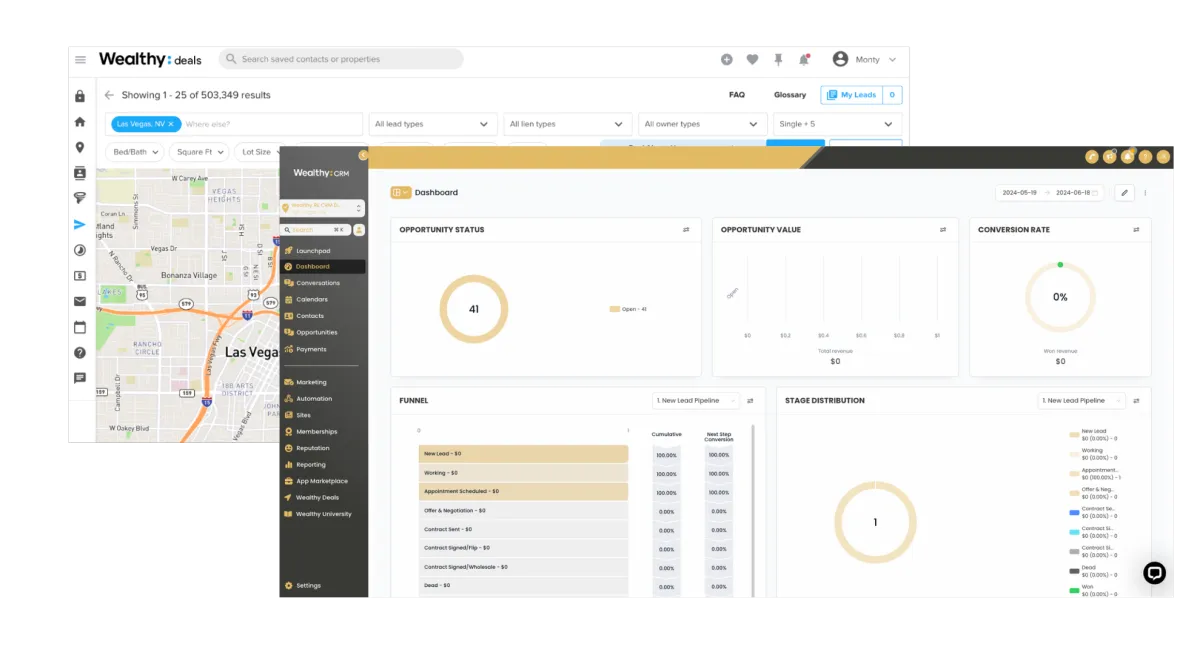Click the phone icon in the CRM top bar
1200x650 pixels.
(x=1092, y=156)
